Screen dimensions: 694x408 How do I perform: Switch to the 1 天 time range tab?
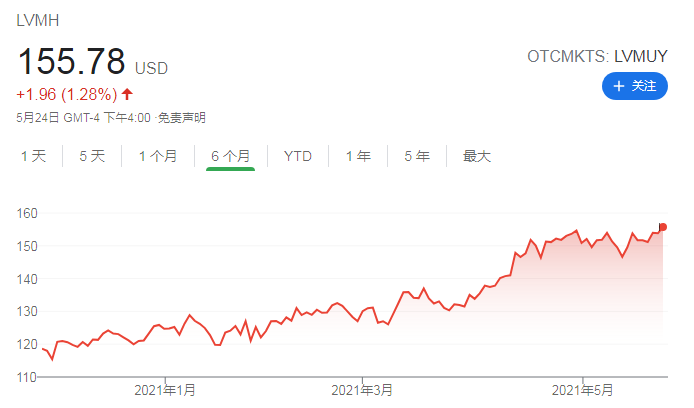(x=34, y=156)
